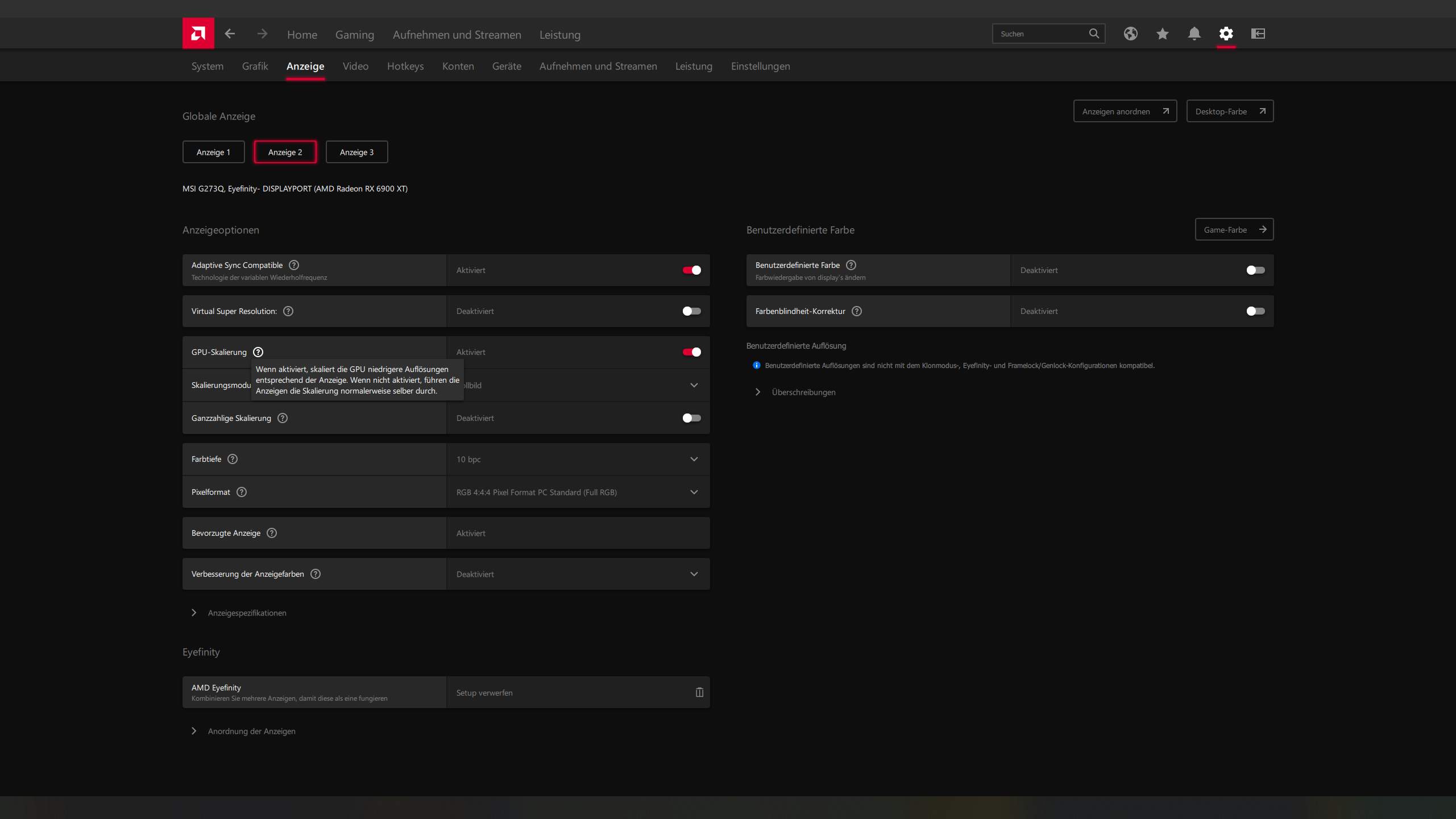
Task: Click the trash icon for Eyefinity setup
Action: [x=699, y=692]
